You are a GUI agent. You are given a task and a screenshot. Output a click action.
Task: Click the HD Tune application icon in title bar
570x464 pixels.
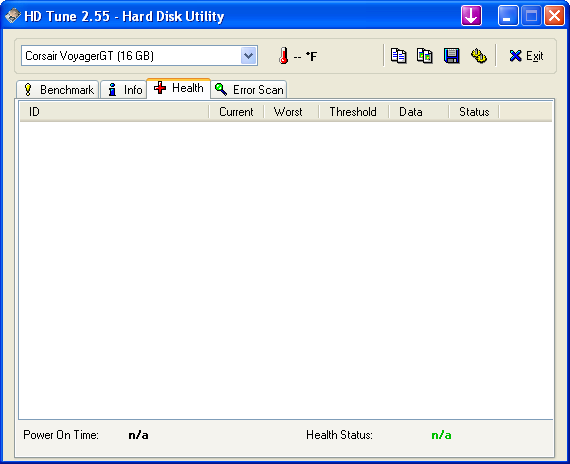click(x=13, y=16)
